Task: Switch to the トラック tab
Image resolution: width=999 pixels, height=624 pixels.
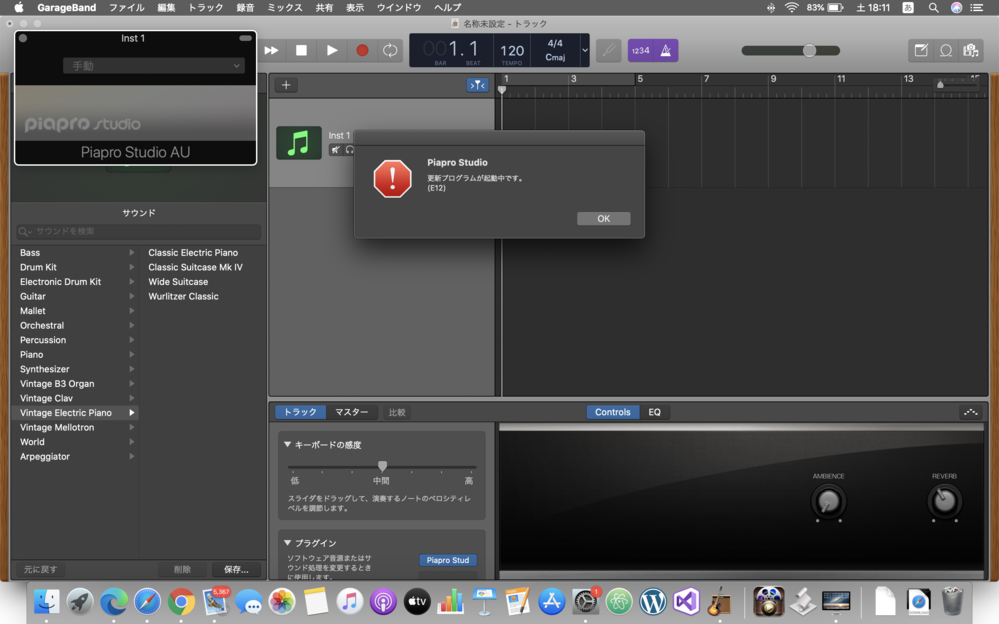Action: tap(300, 412)
